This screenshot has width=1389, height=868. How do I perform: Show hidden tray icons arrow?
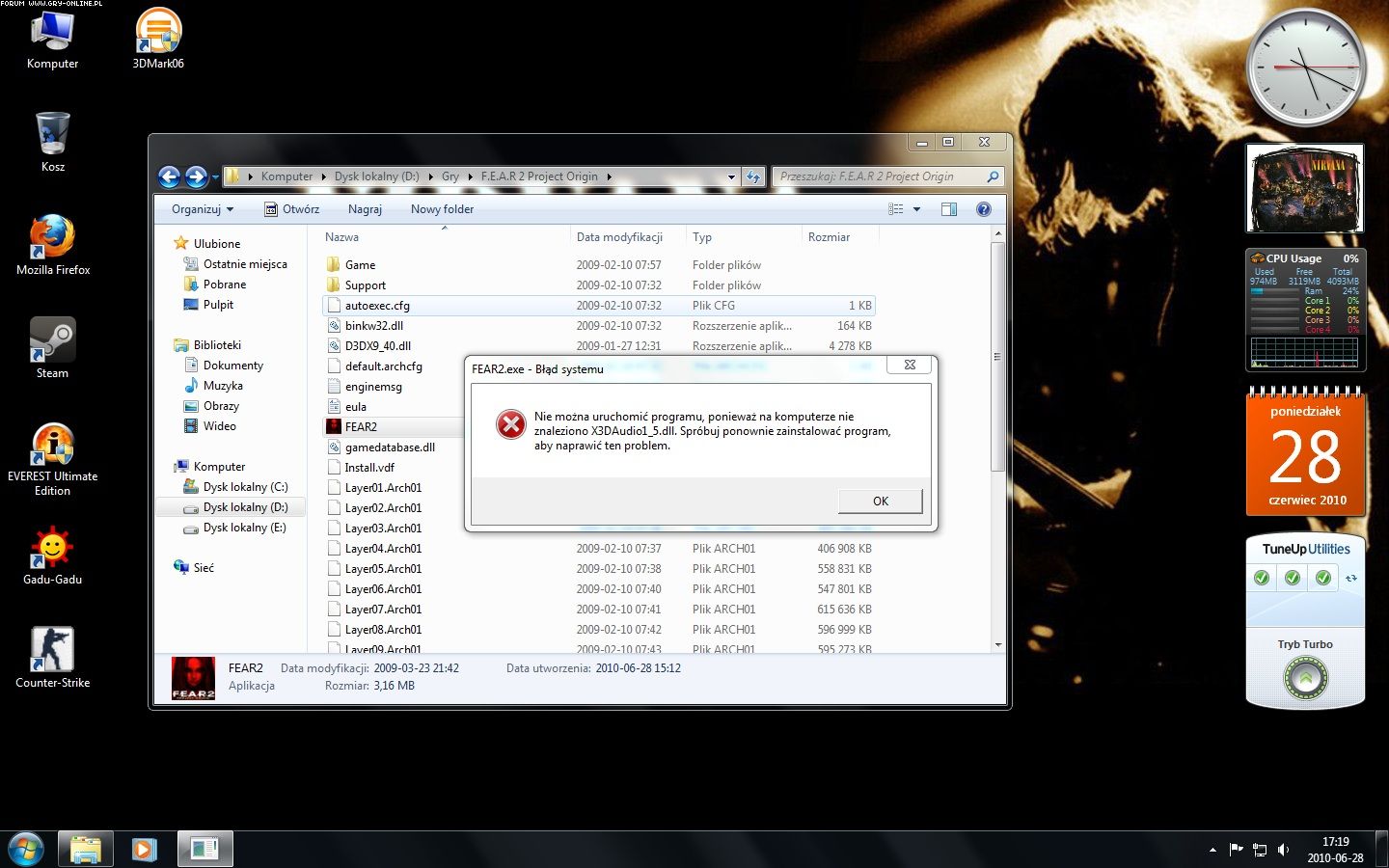pos(1212,850)
